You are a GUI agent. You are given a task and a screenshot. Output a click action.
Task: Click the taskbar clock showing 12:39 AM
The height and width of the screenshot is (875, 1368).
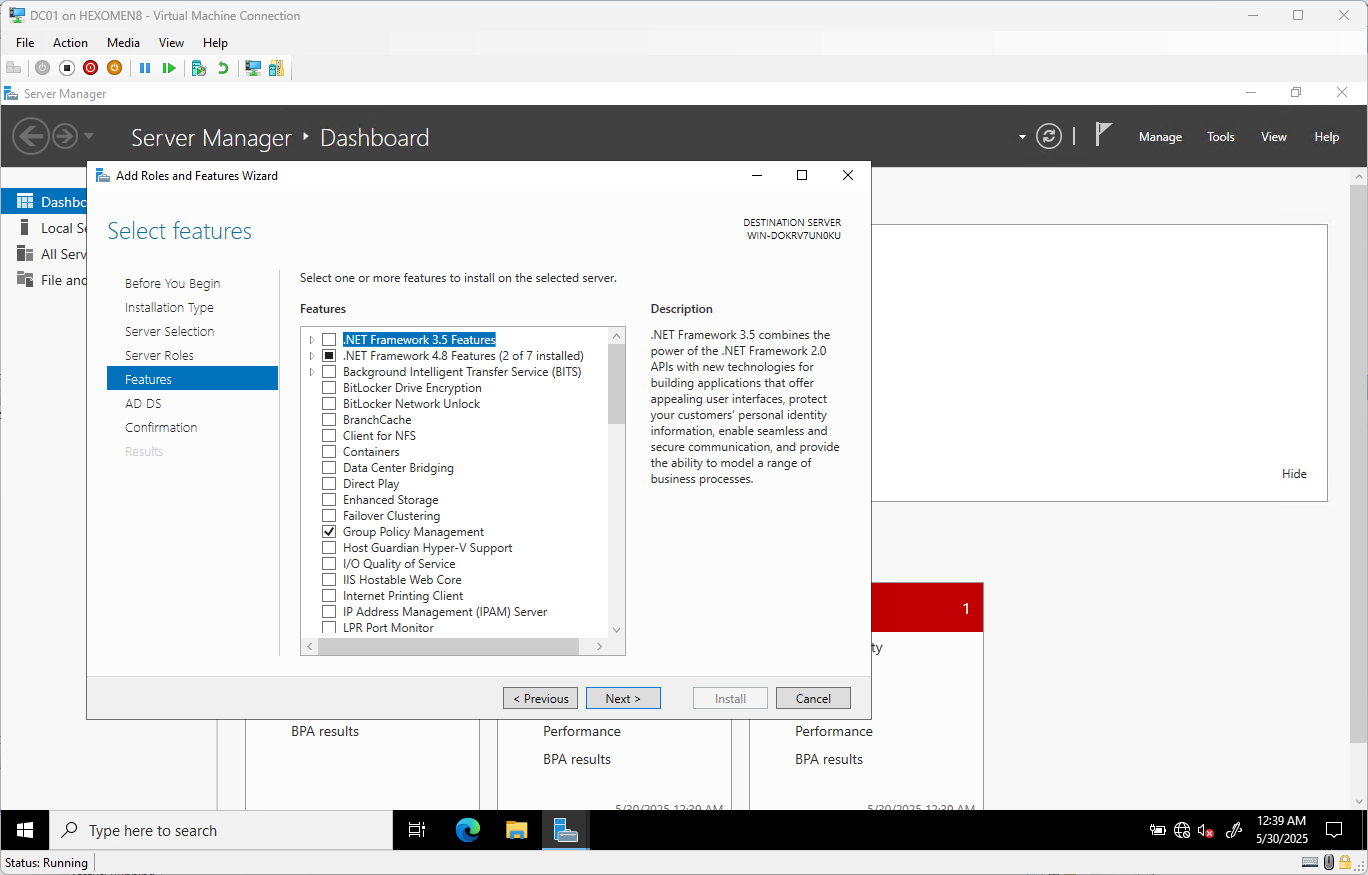tap(1282, 830)
